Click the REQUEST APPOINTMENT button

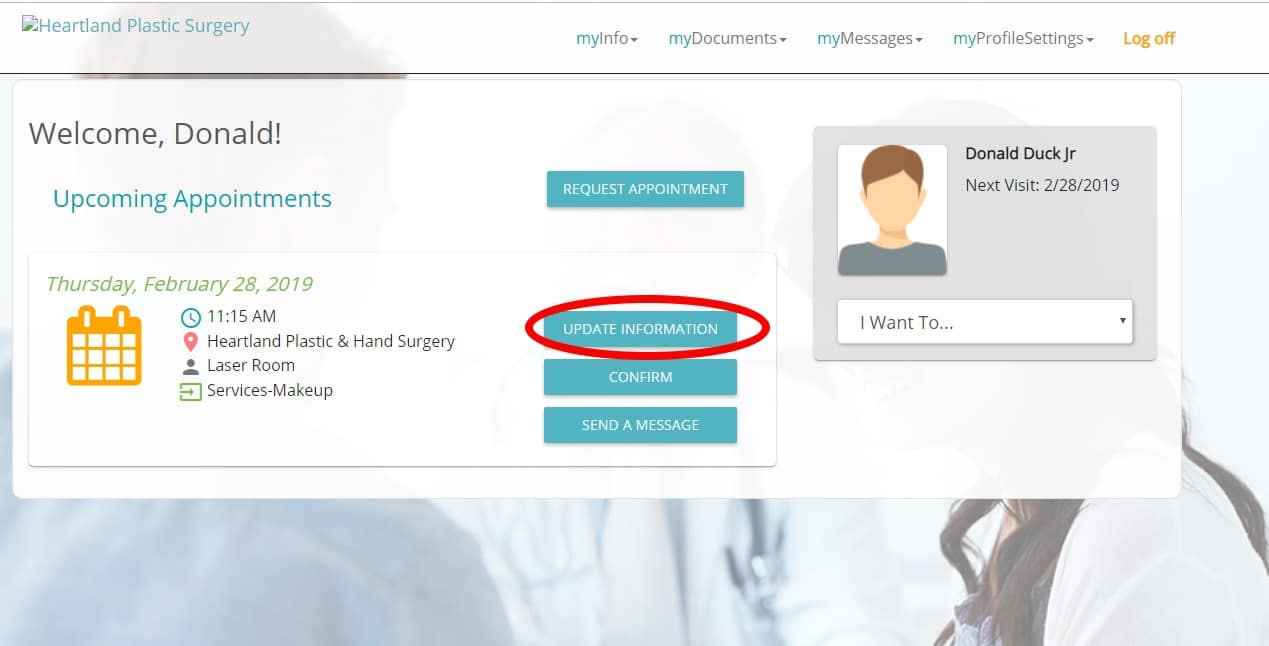click(x=645, y=189)
